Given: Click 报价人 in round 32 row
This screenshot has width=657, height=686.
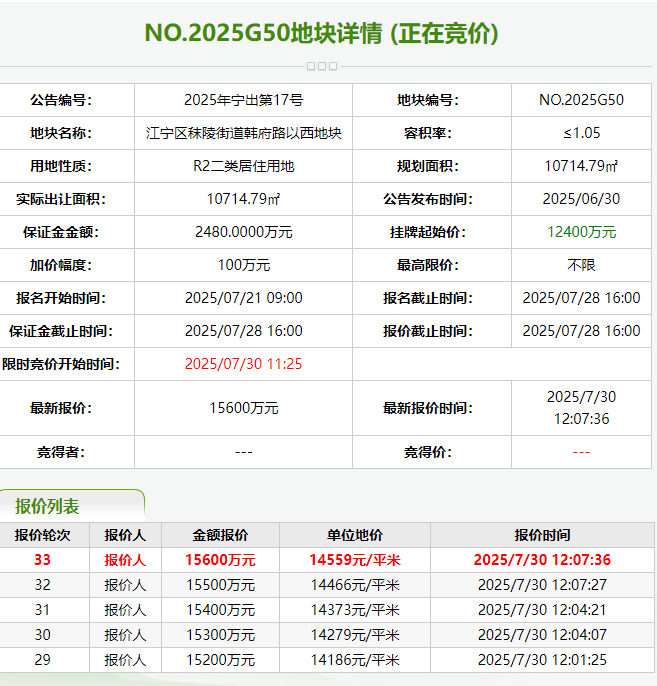Looking at the screenshot, I should [x=125, y=585].
